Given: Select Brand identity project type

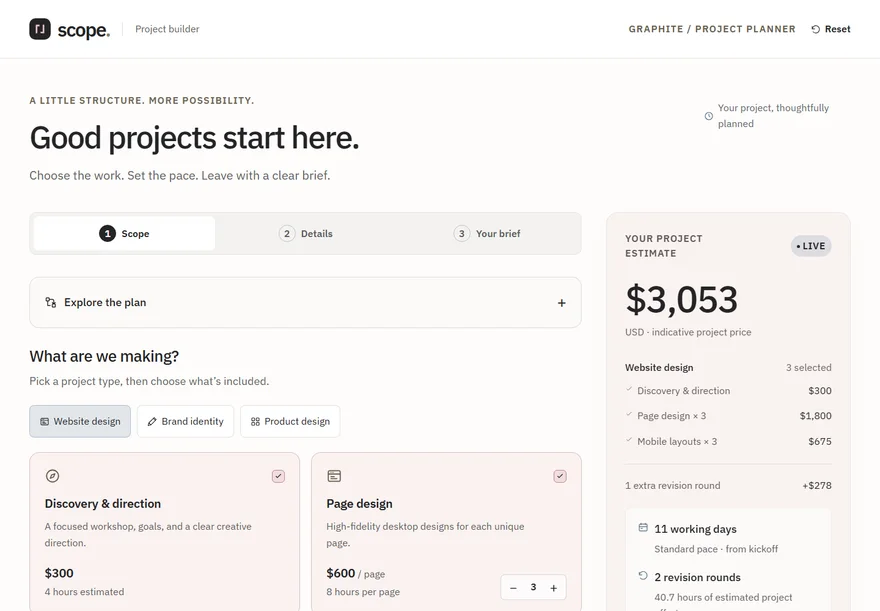Looking at the screenshot, I should pos(185,421).
